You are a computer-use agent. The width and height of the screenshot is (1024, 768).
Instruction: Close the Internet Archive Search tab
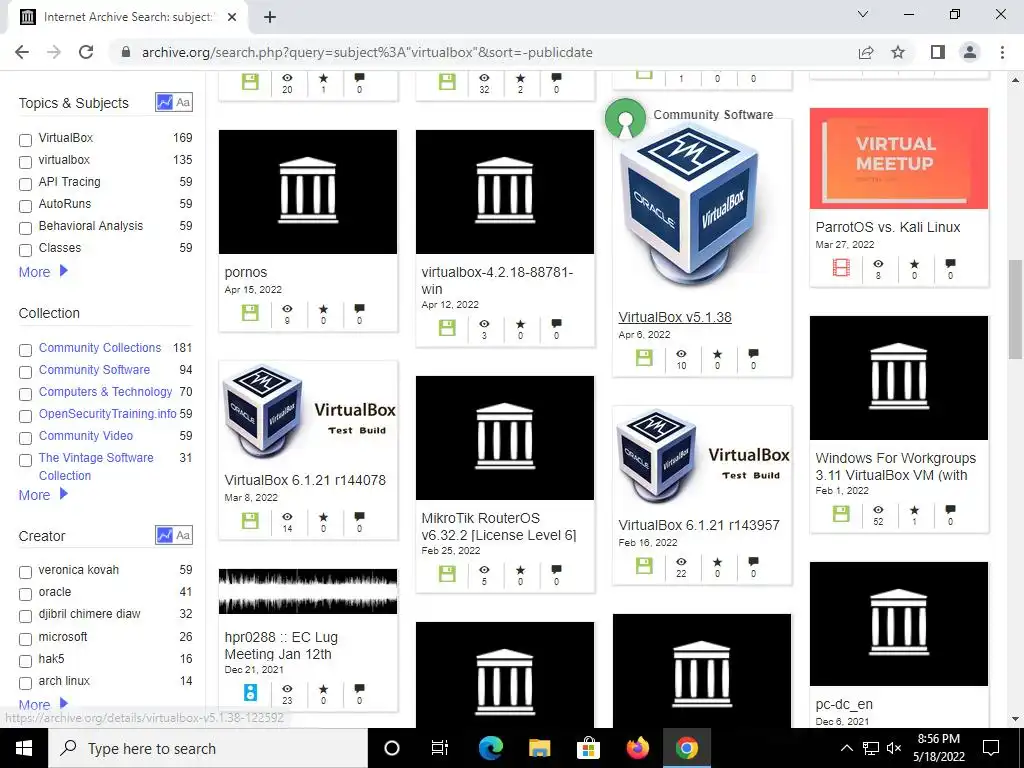(232, 17)
